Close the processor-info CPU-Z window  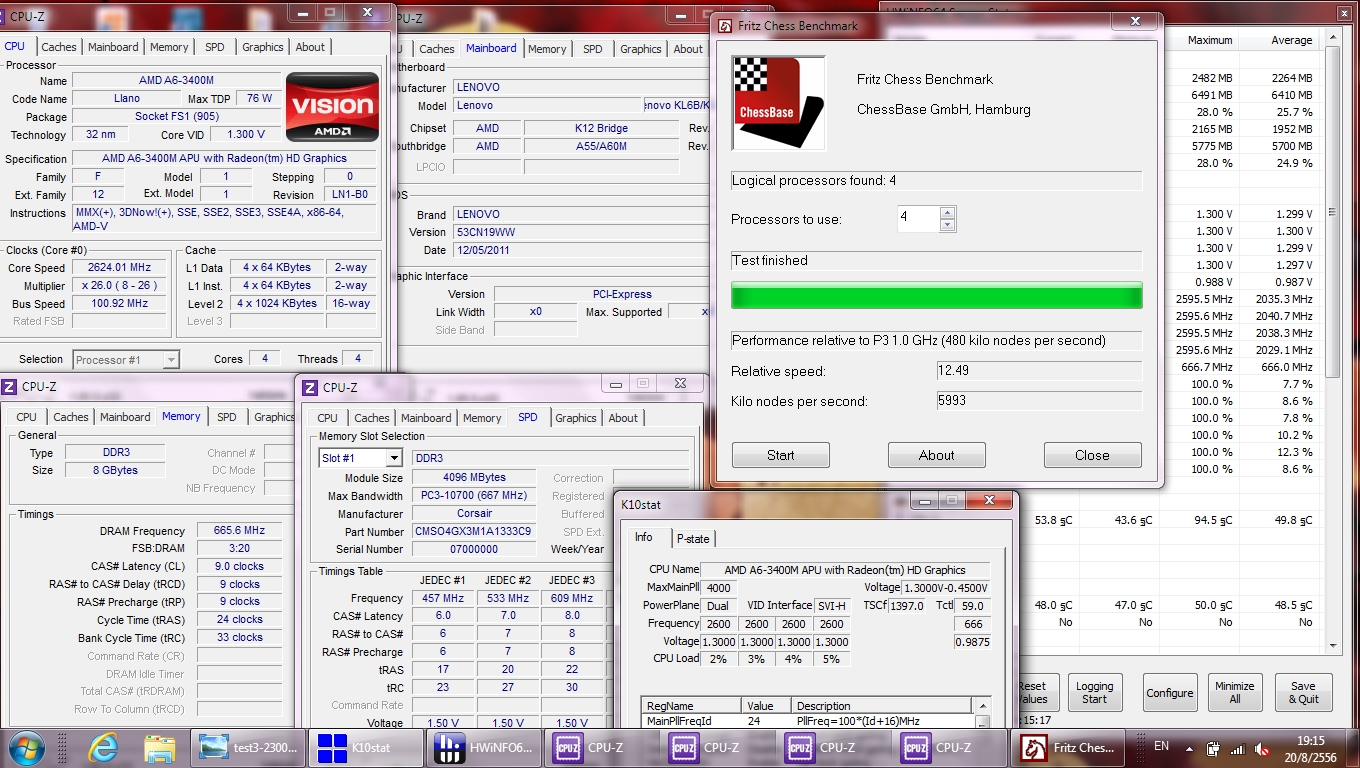click(369, 13)
